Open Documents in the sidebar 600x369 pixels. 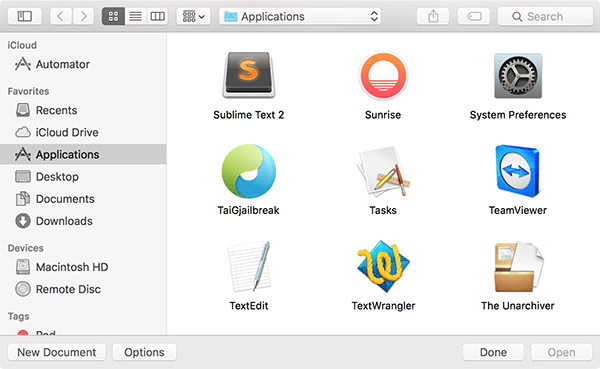tap(83, 199)
